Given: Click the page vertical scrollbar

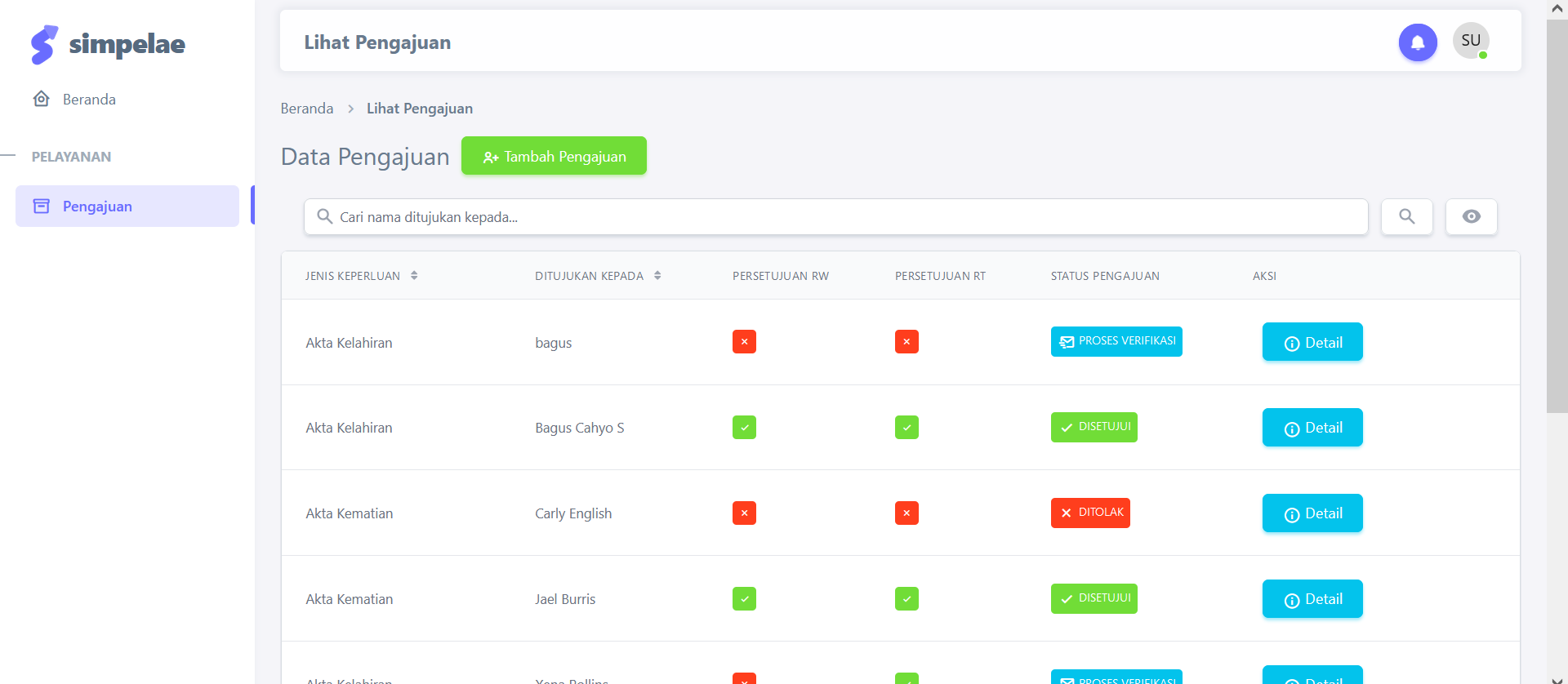Looking at the screenshot, I should (1557, 216).
